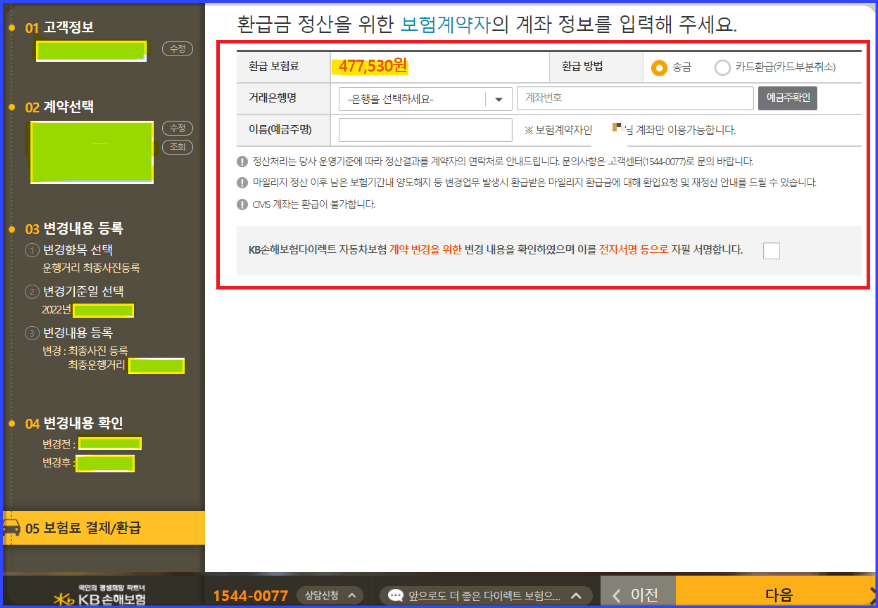Image resolution: width=878 pixels, height=608 pixels.
Task: Open the 은행을 선택하세요 bank dropdown
Action: (426, 99)
